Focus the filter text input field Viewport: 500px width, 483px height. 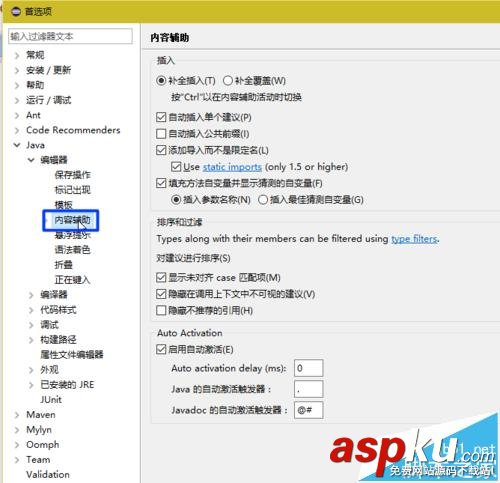click(x=70, y=36)
